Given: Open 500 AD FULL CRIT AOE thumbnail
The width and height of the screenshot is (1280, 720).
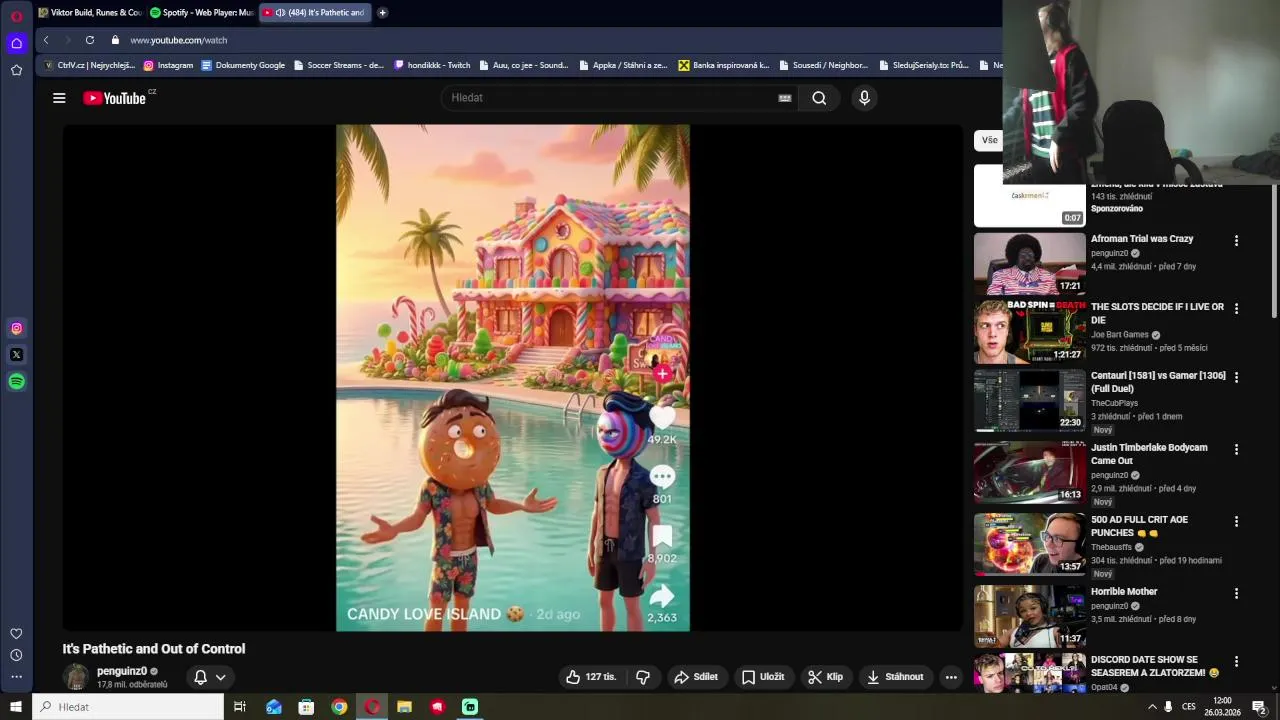Looking at the screenshot, I should (1029, 544).
